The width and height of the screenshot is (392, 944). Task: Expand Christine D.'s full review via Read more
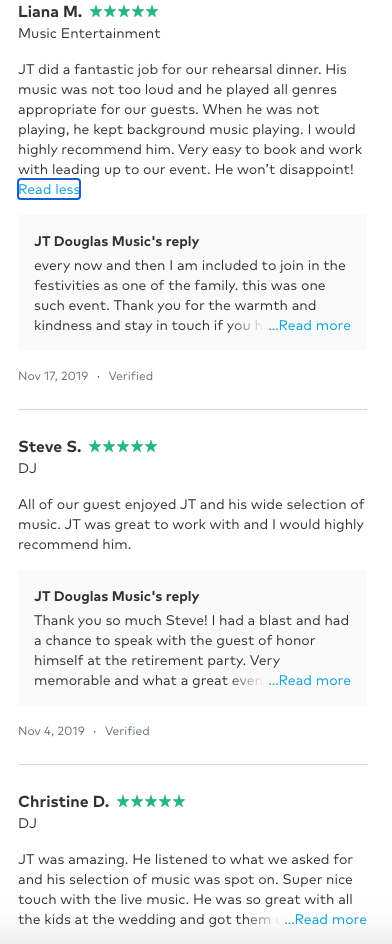pyautogui.click(x=325, y=920)
